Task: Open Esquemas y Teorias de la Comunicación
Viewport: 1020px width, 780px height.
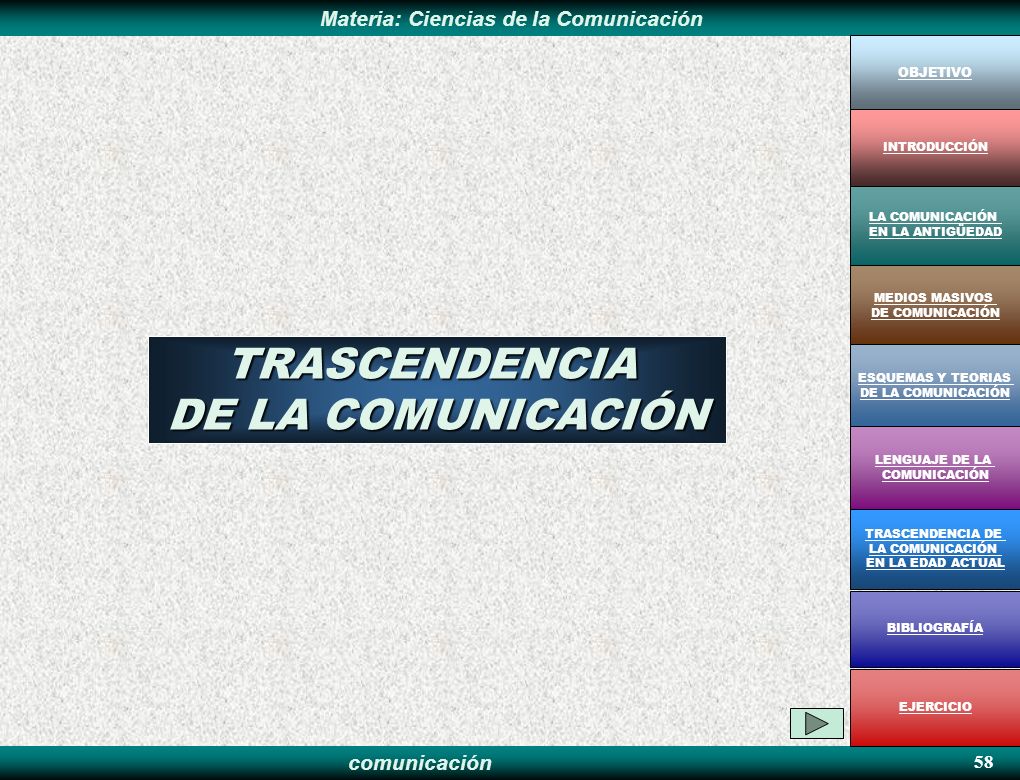Action: pos(935,385)
